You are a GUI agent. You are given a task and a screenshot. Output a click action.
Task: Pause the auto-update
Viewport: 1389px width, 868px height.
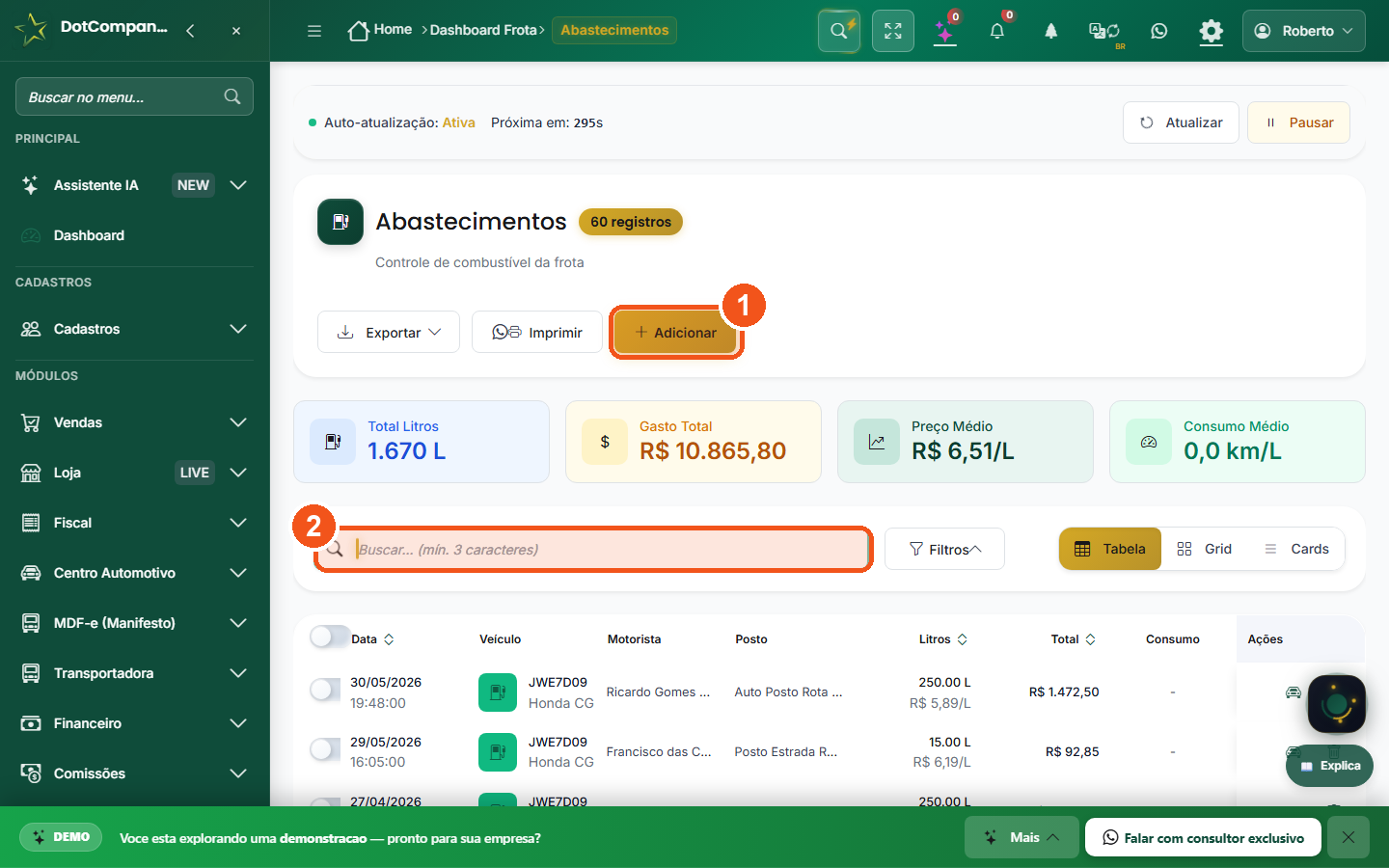tap(1298, 122)
